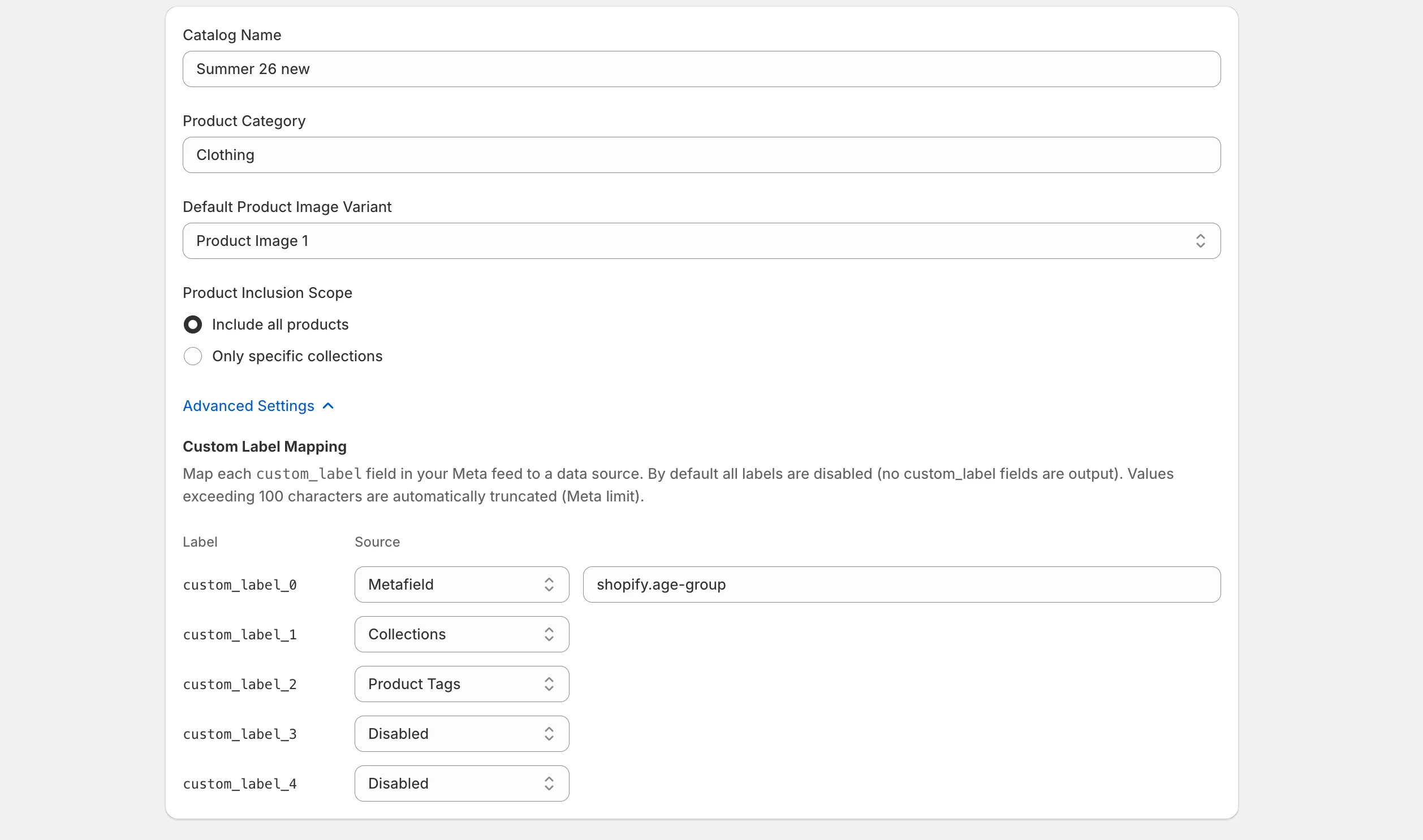Click the Custom Label Mapping heading
The width and height of the screenshot is (1423, 840).
point(265,447)
